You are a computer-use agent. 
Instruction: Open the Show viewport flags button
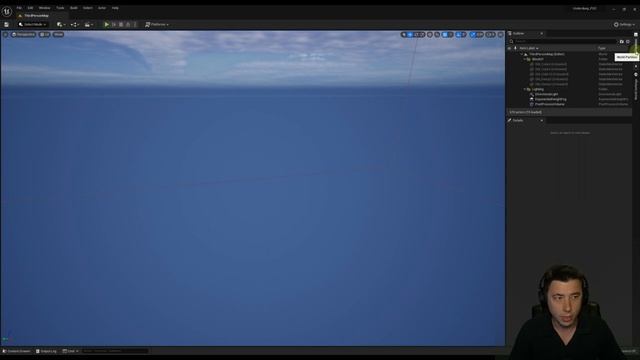(x=58, y=35)
